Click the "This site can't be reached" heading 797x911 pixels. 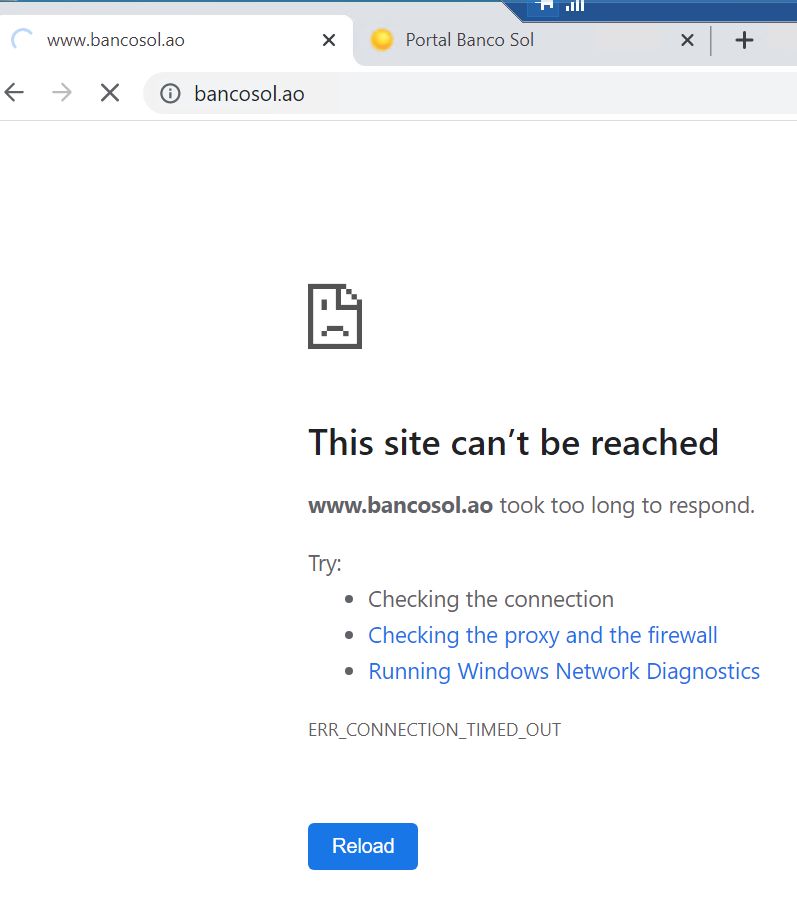tap(513, 442)
